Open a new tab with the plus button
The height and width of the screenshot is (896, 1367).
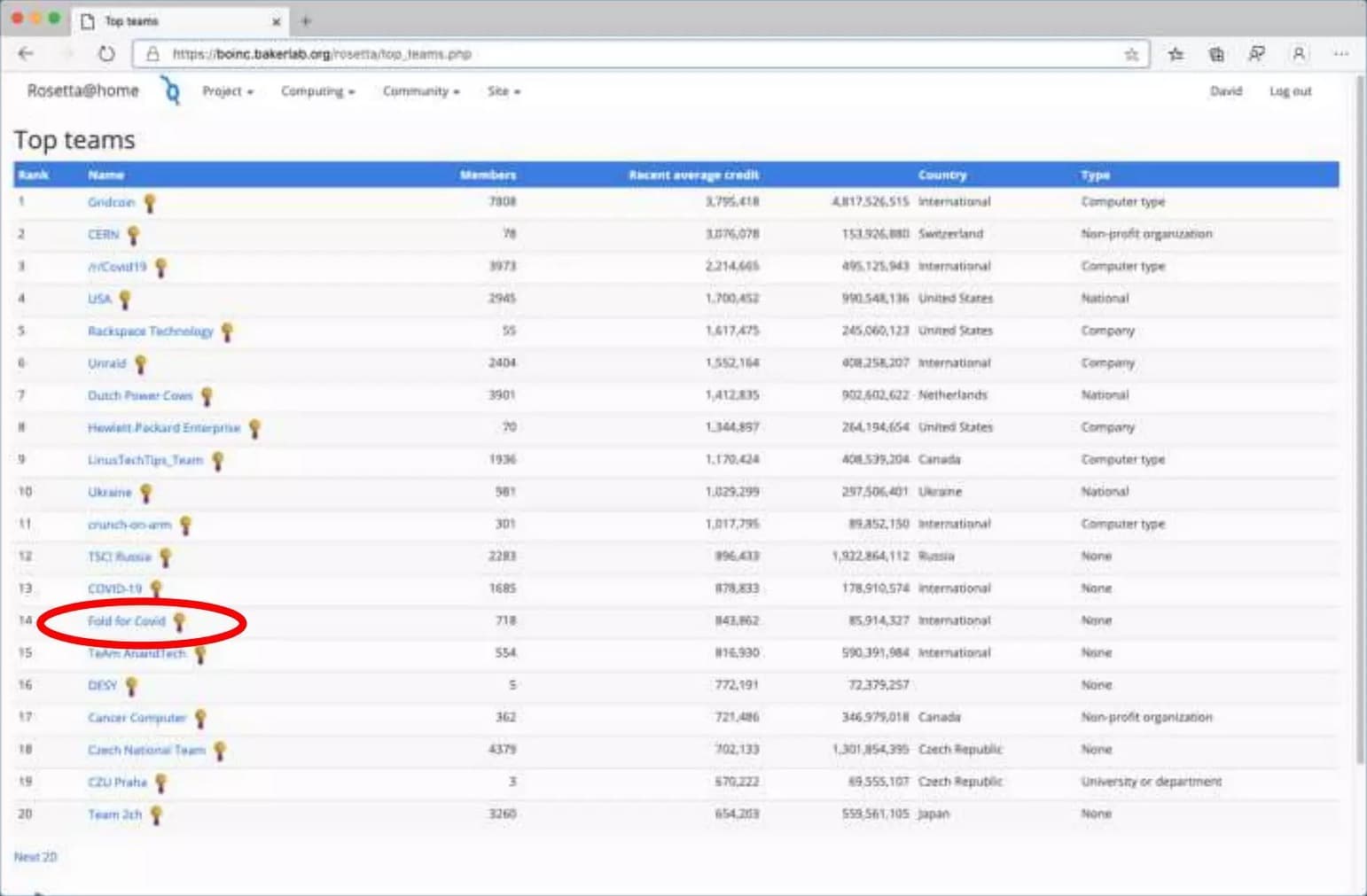coord(306,20)
